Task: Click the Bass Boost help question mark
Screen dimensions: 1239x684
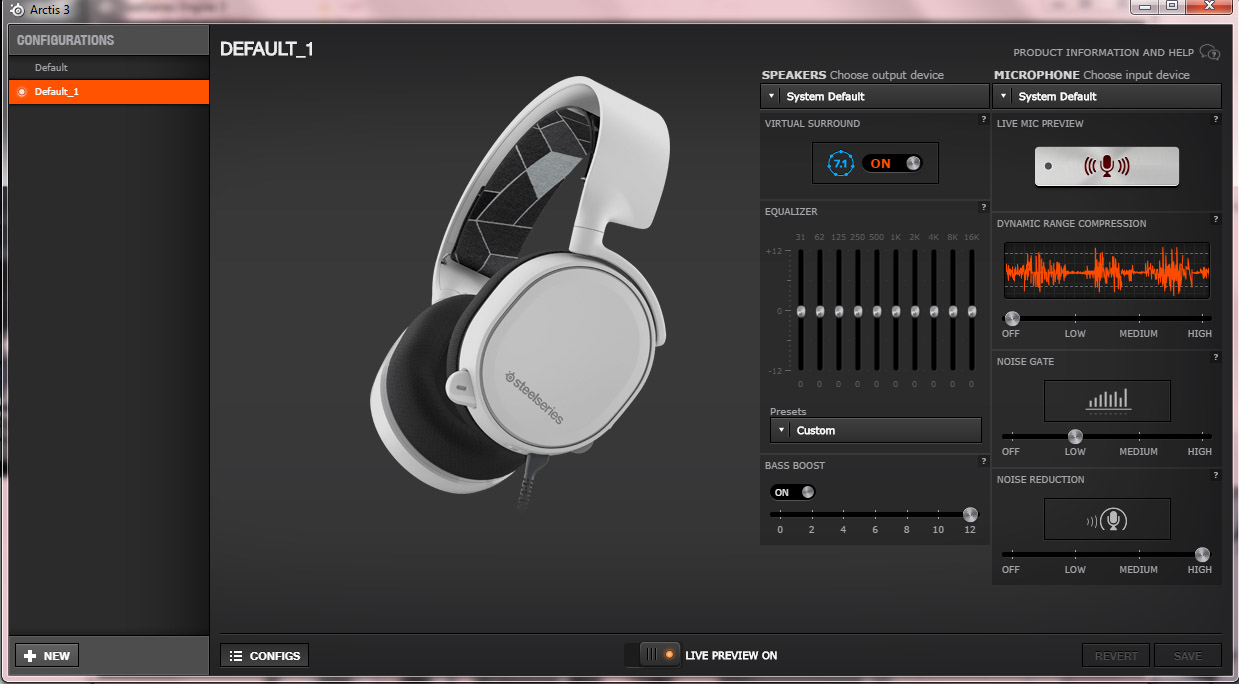Action: point(983,461)
